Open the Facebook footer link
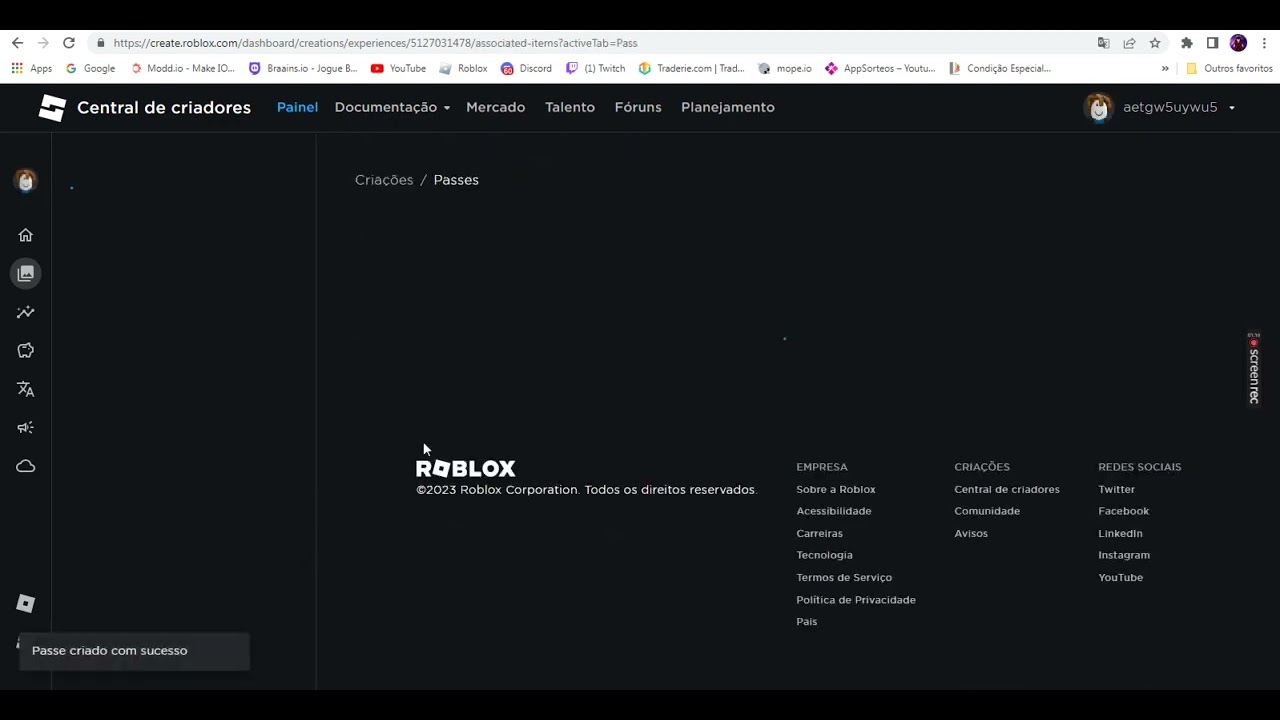 1123,511
